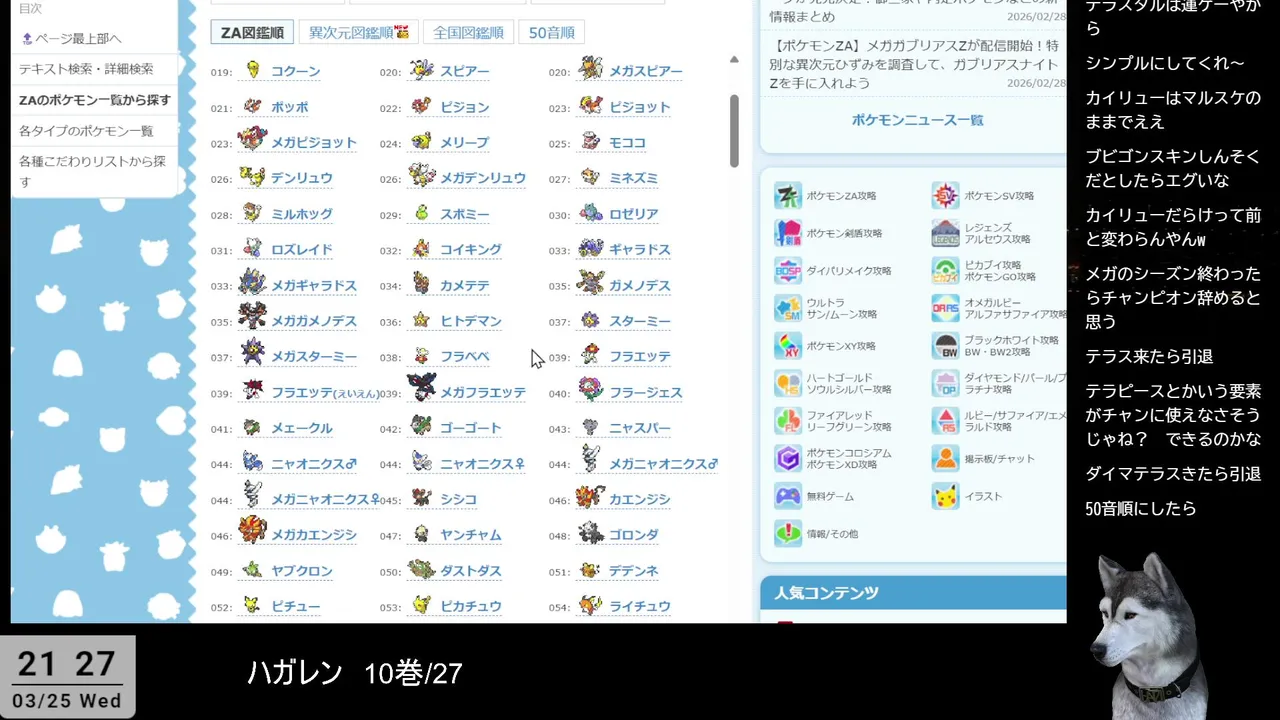The image size is (1280, 720).
Task: Open ポケモン剣盾攻略 game icon
Action: pos(788,233)
